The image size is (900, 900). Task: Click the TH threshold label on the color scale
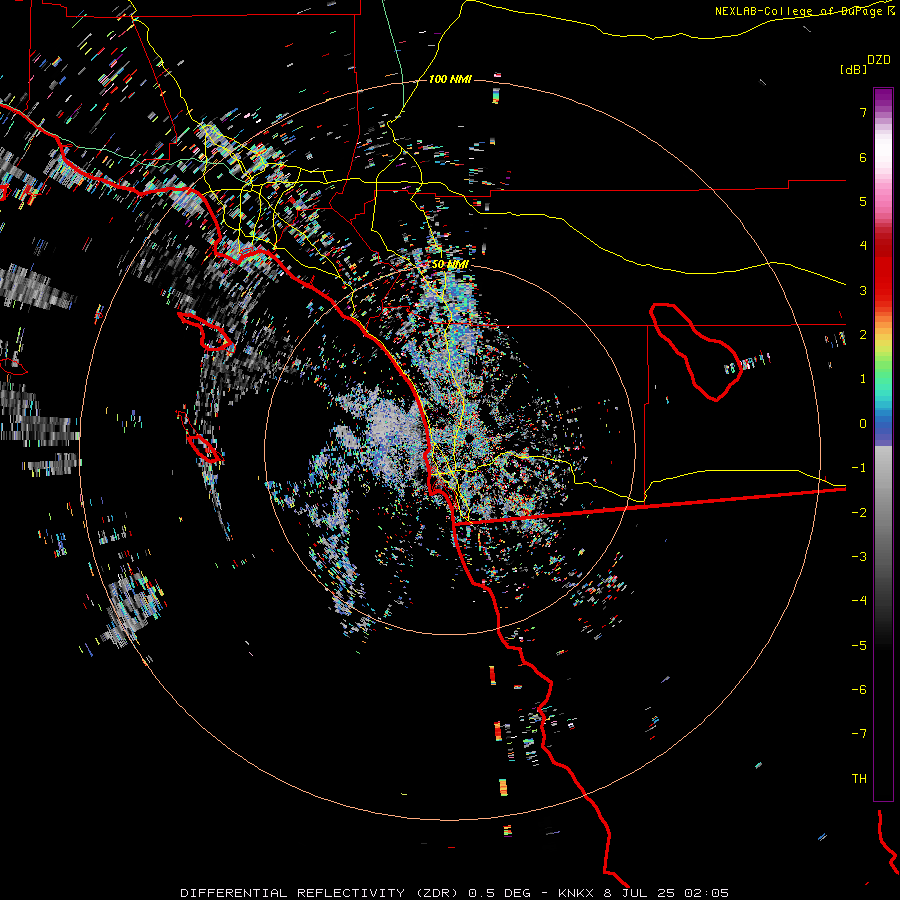click(x=859, y=779)
